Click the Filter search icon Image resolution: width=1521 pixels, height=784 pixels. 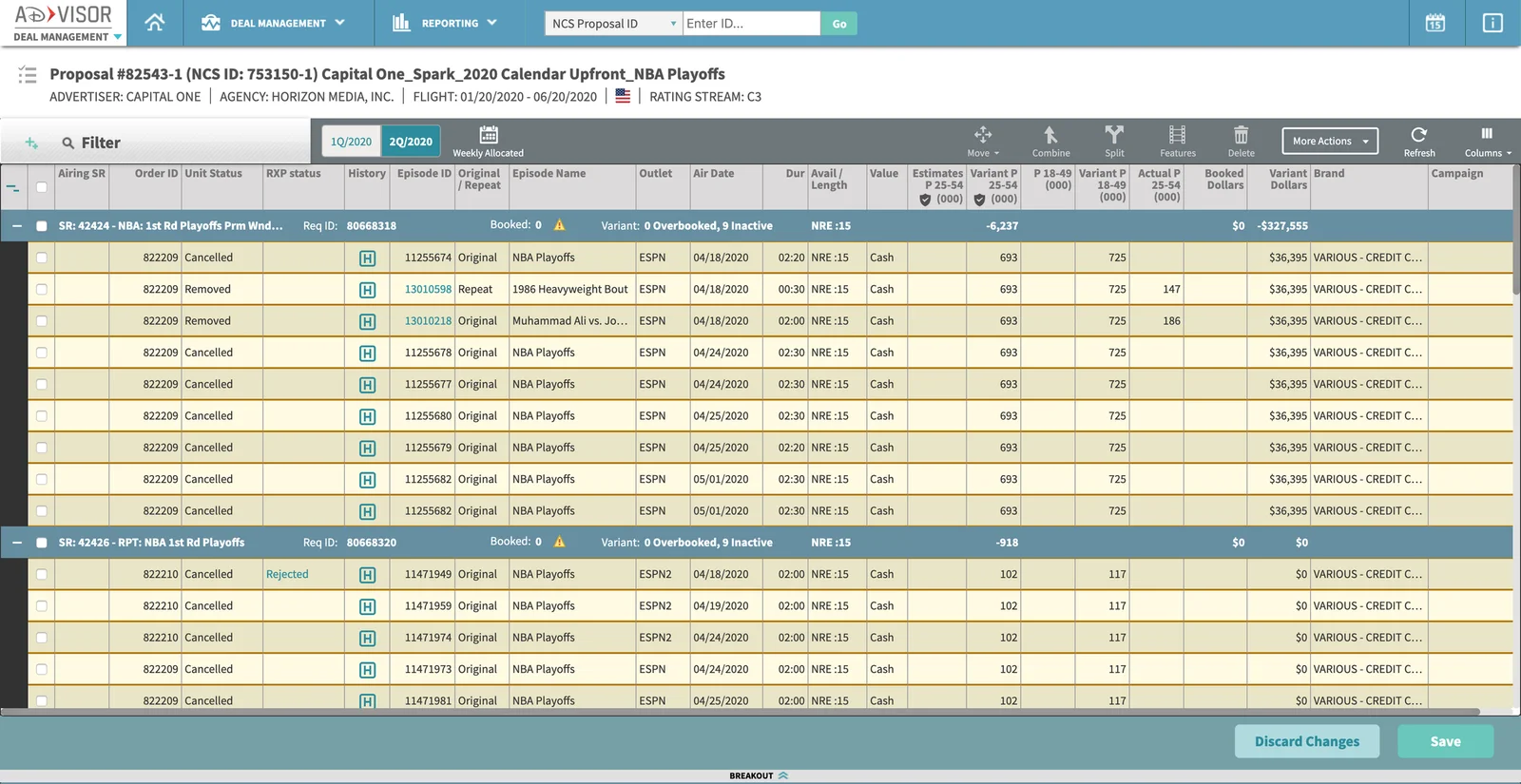[67, 143]
